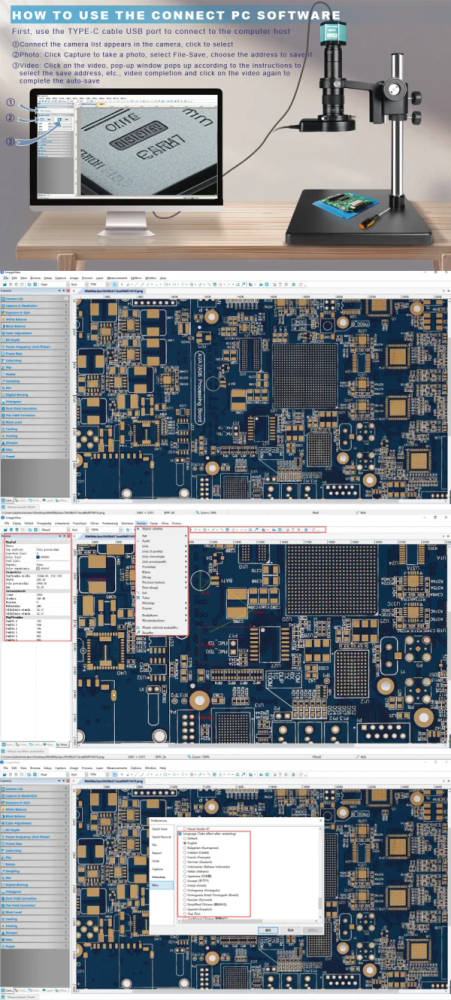This screenshot has height=1000, width=451.
Task: Click the Apply button in Preferences dialog
Action: (313, 930)
